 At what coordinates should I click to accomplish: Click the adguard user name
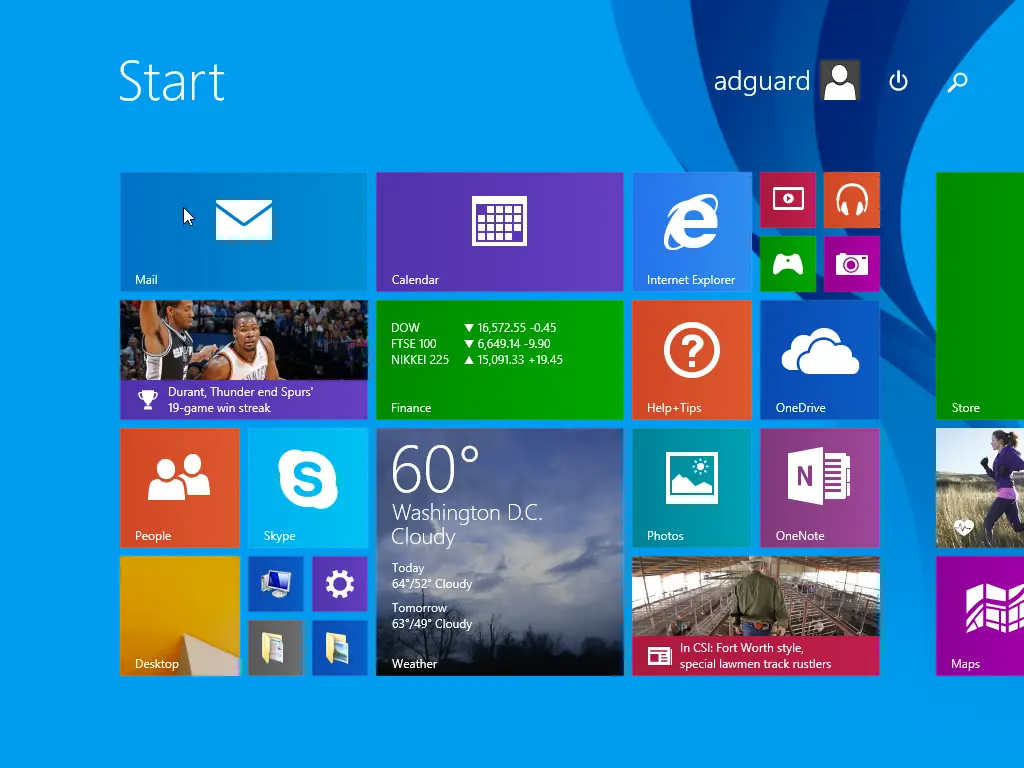[761, 82]
